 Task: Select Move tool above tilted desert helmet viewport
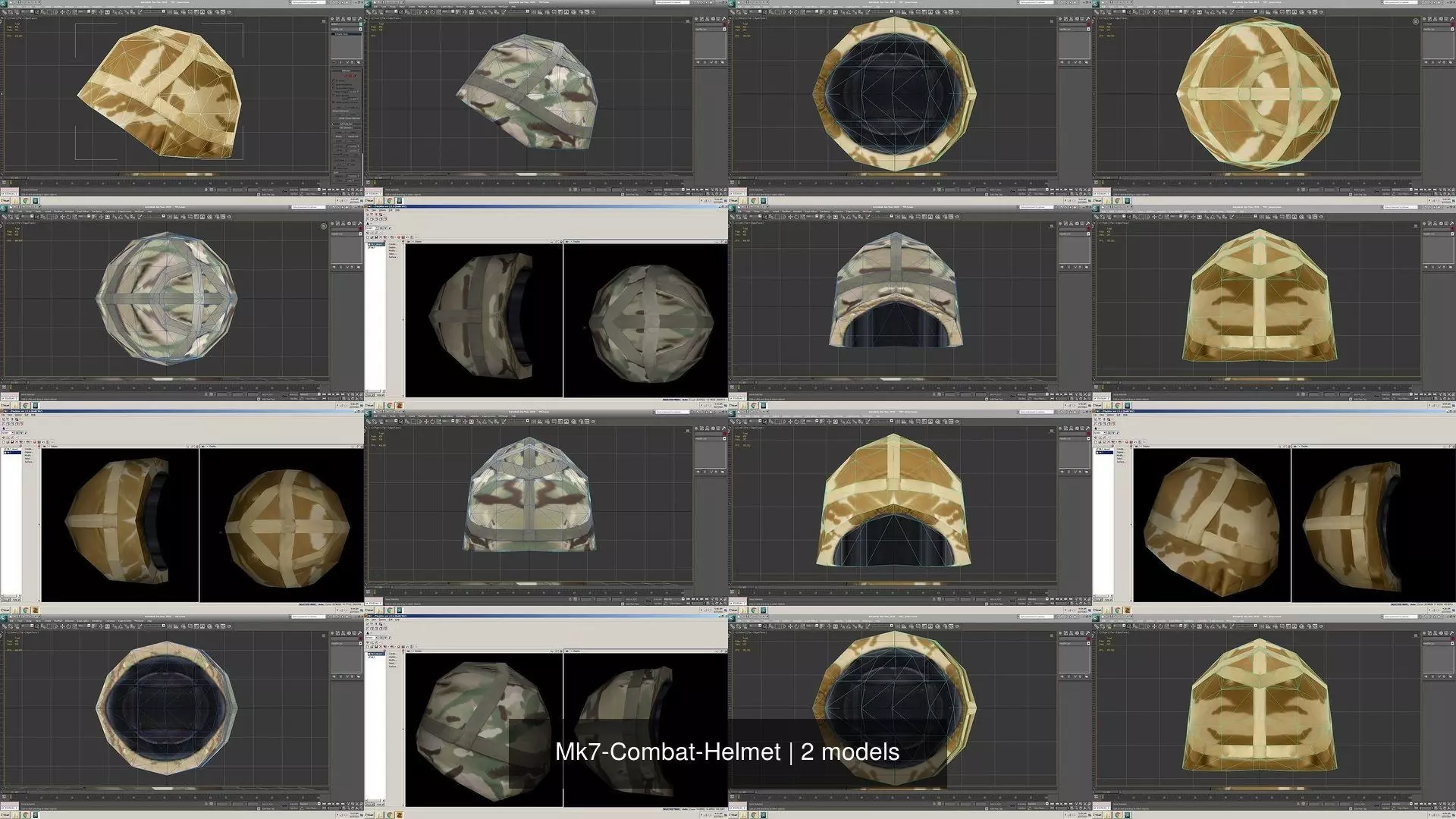pyautogui.click(x=62, y=12)
